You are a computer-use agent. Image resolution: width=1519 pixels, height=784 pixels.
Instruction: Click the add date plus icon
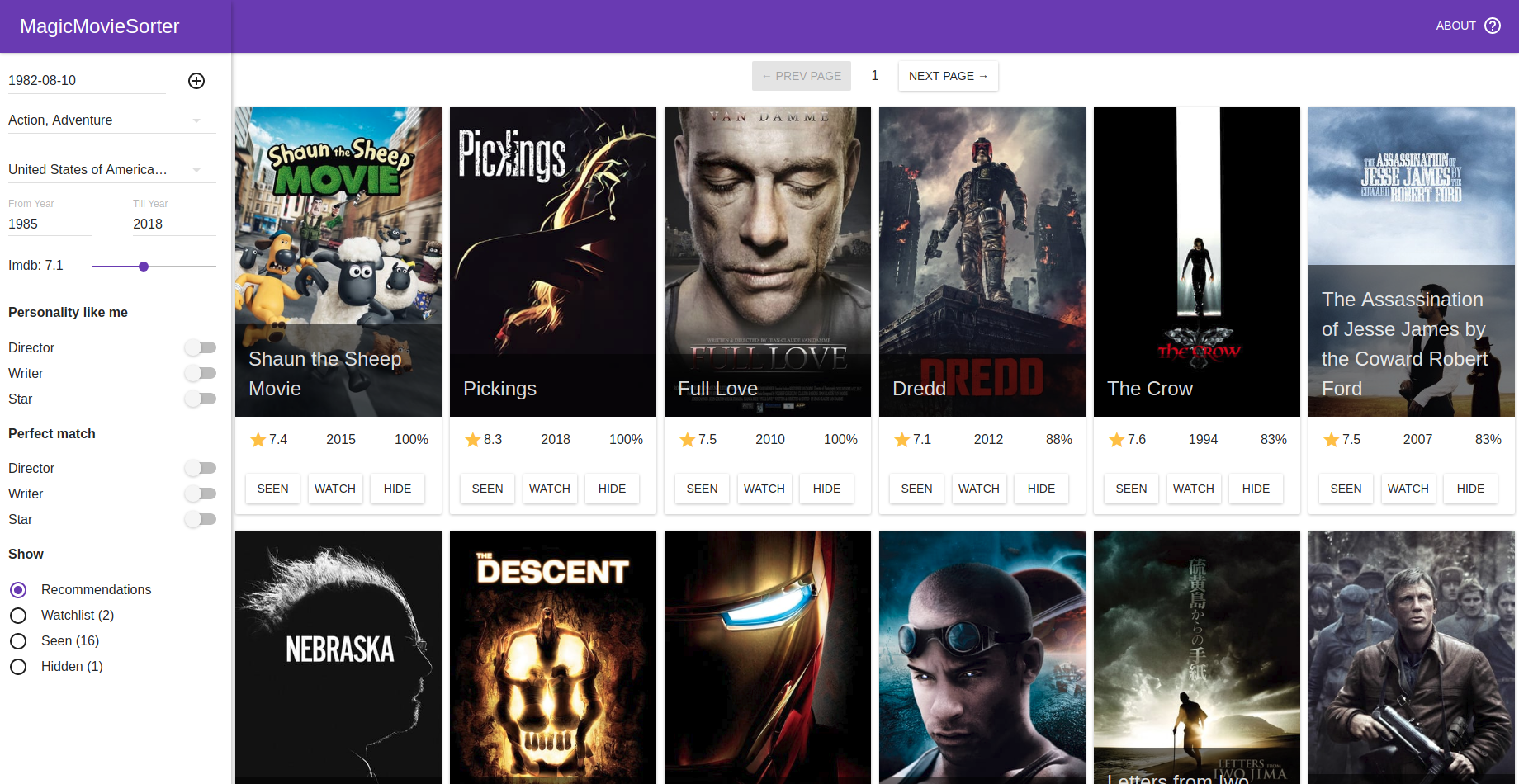(196, 81)
